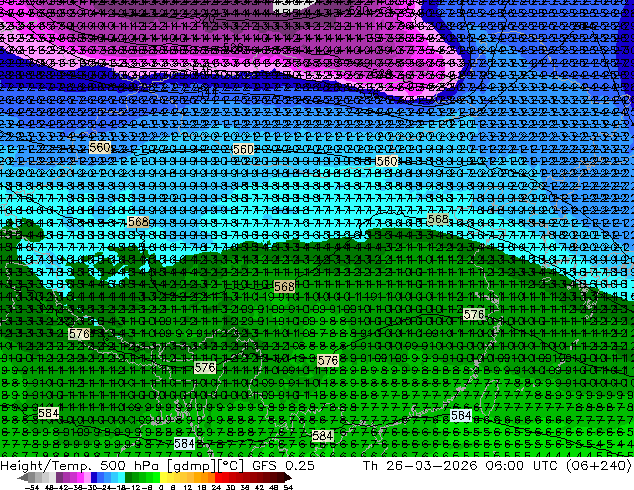Viewport: 634px width, 490px height.
Task: Select the bright red swatch in the legend
Action: click(x=218, y=478)
